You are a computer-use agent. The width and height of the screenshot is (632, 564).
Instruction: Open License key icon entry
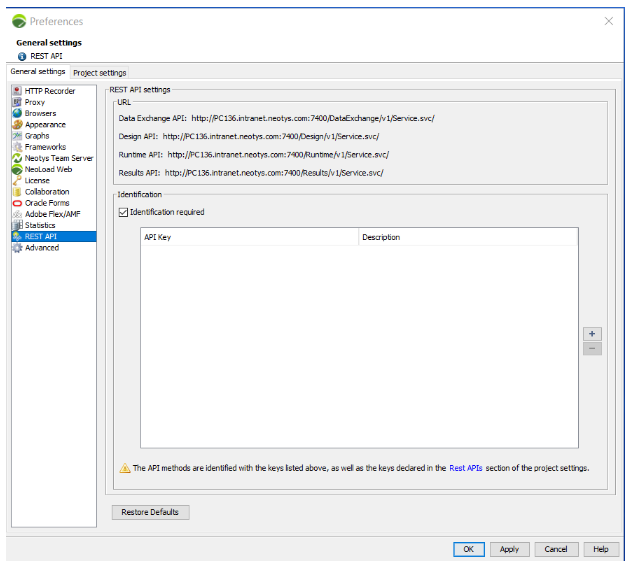[17, 181]
